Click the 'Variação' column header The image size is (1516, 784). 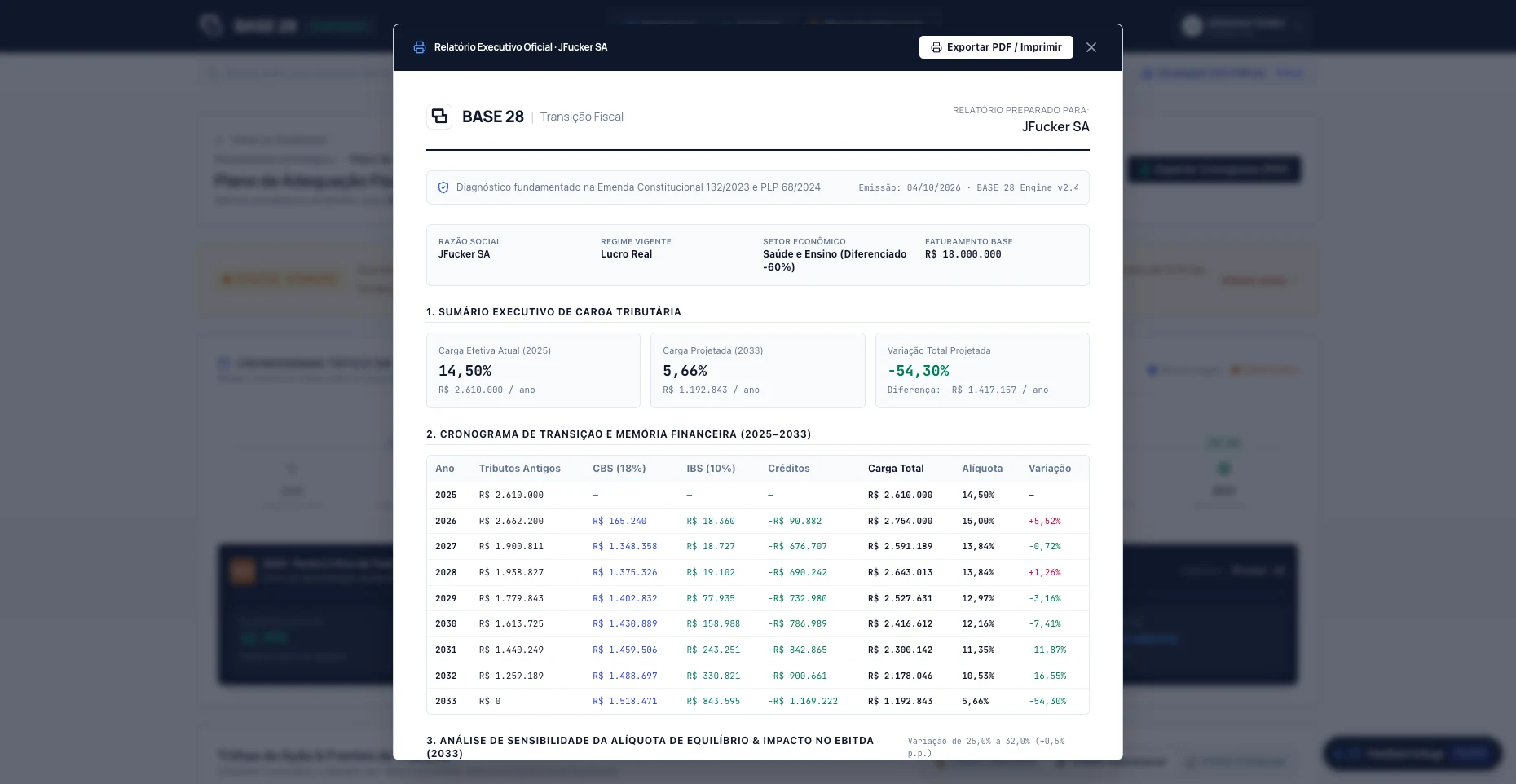1050,469
